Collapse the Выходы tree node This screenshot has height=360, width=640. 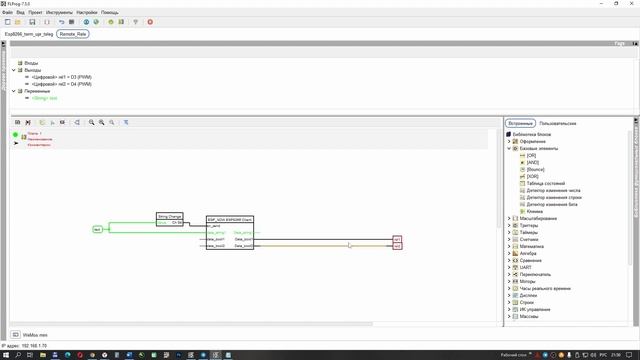[x=13, y=70]
